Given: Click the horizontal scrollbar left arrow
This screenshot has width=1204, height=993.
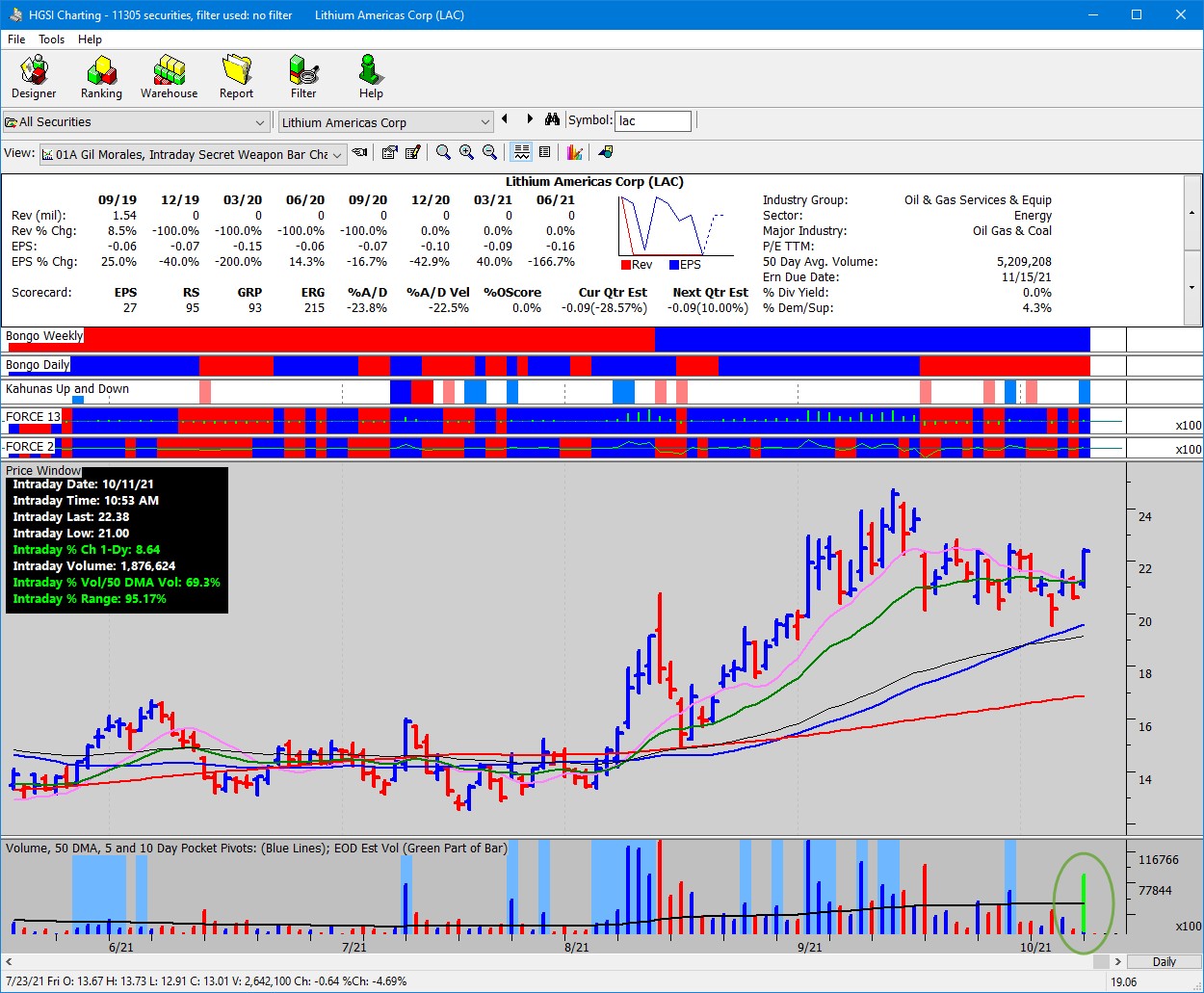Looking at the screenshot, I should coord(10,961).
